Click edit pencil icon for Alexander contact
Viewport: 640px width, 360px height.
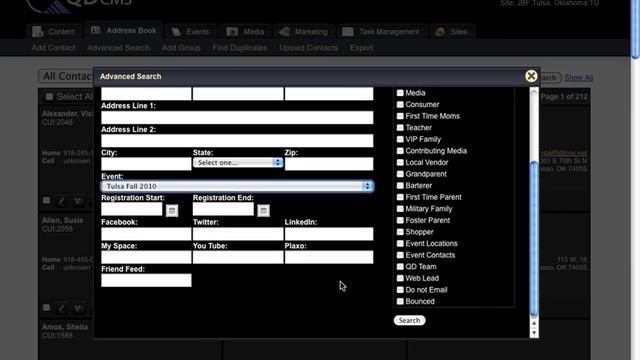click(x=62, y=201)
